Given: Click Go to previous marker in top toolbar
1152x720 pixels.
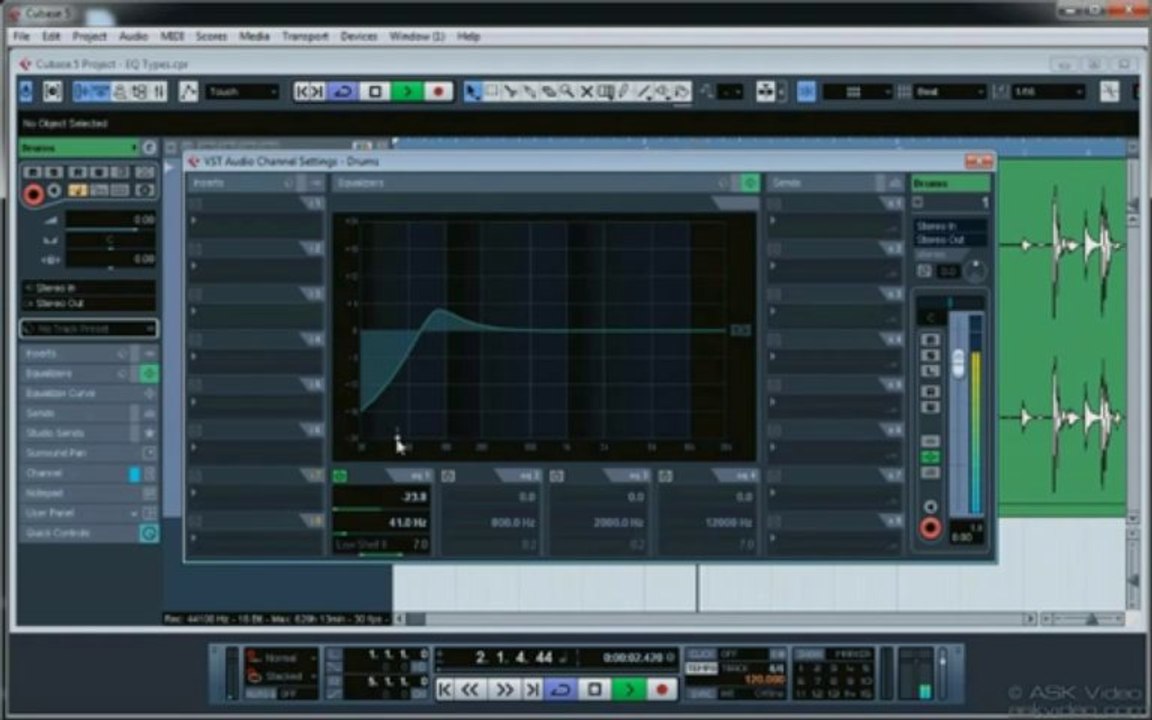Looking at the screenshot, I should pyautogui.click(x=301, y=91).
